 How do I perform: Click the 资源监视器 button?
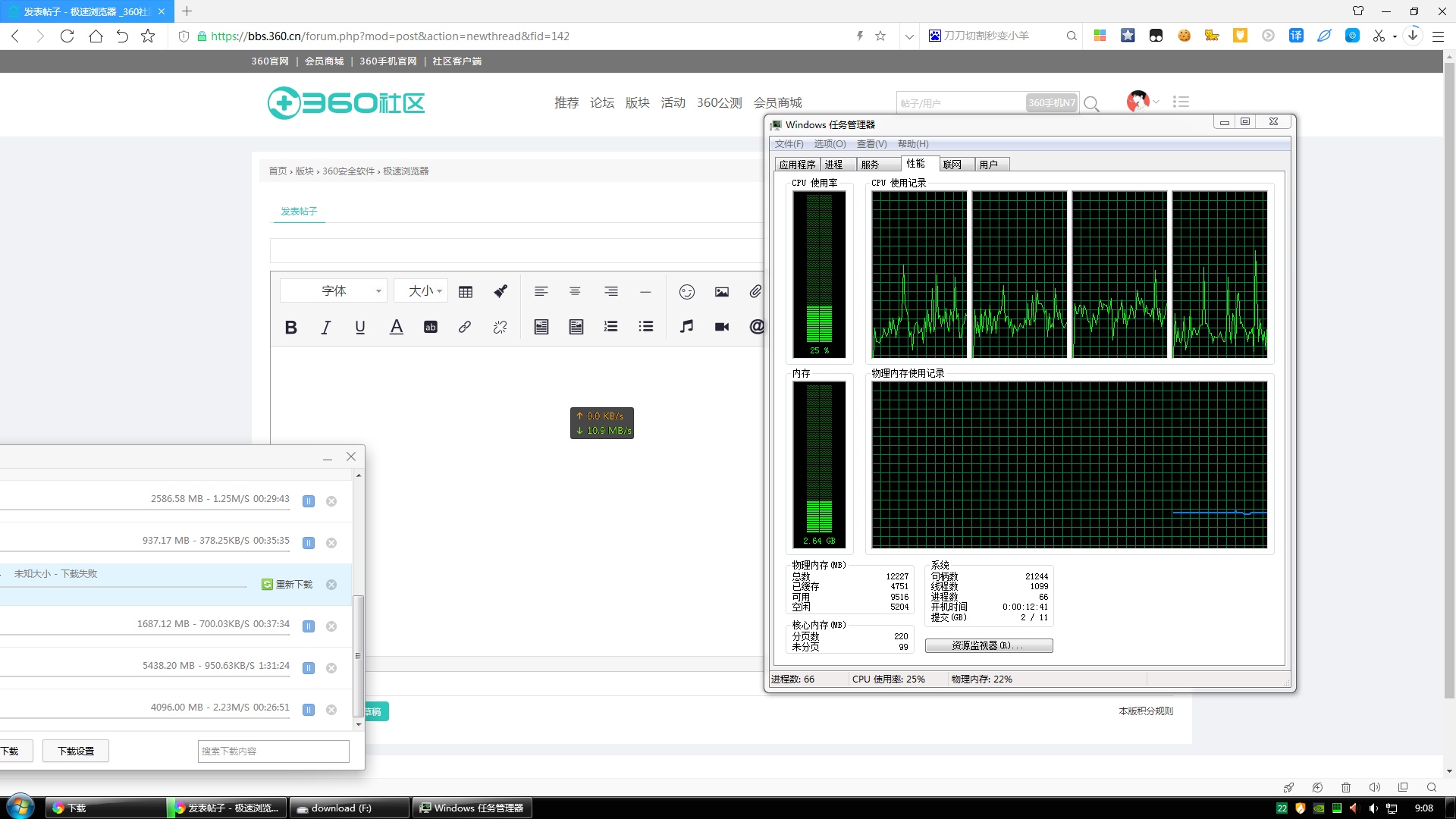(x=989, y=645)
